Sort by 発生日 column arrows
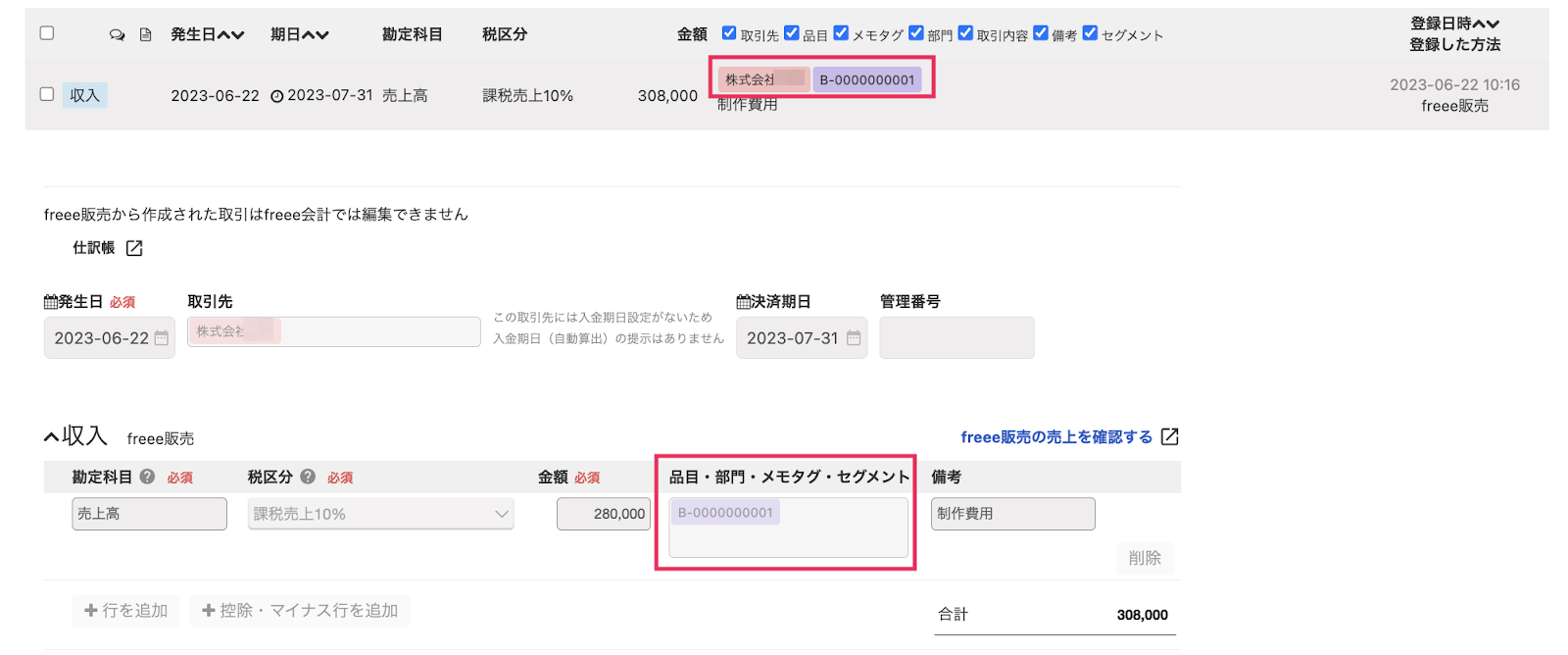 [231, 35]
